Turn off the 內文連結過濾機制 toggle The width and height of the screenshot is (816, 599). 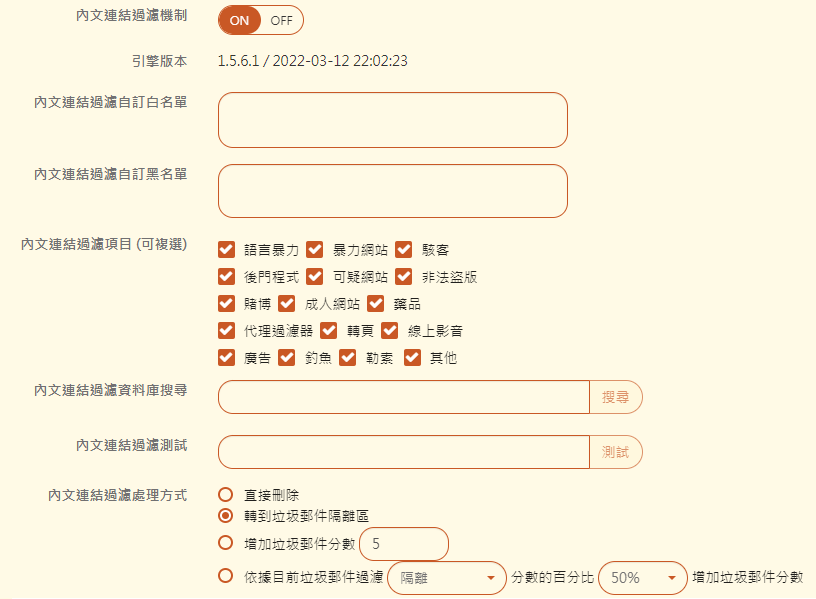(282, 20)
